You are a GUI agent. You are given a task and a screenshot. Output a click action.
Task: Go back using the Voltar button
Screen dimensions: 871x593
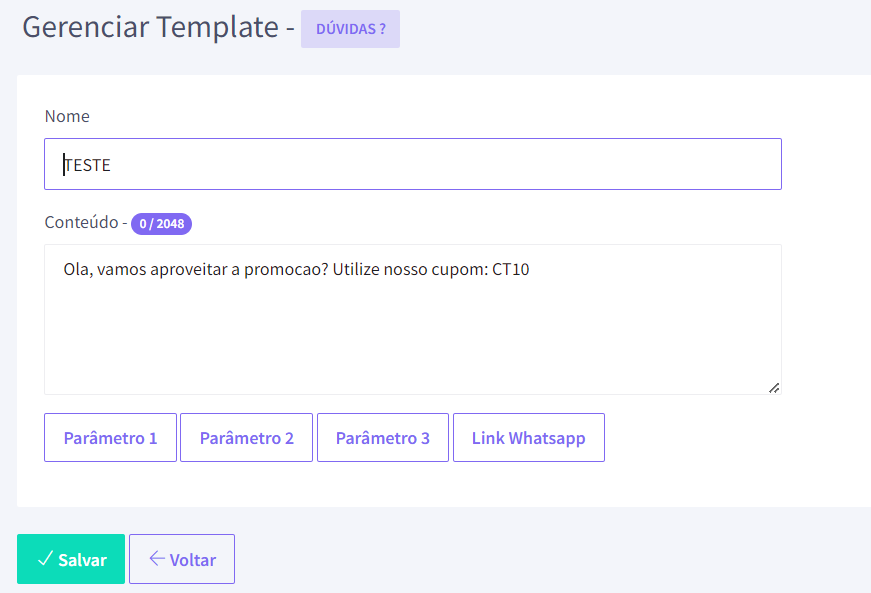(x=182, y=559)
